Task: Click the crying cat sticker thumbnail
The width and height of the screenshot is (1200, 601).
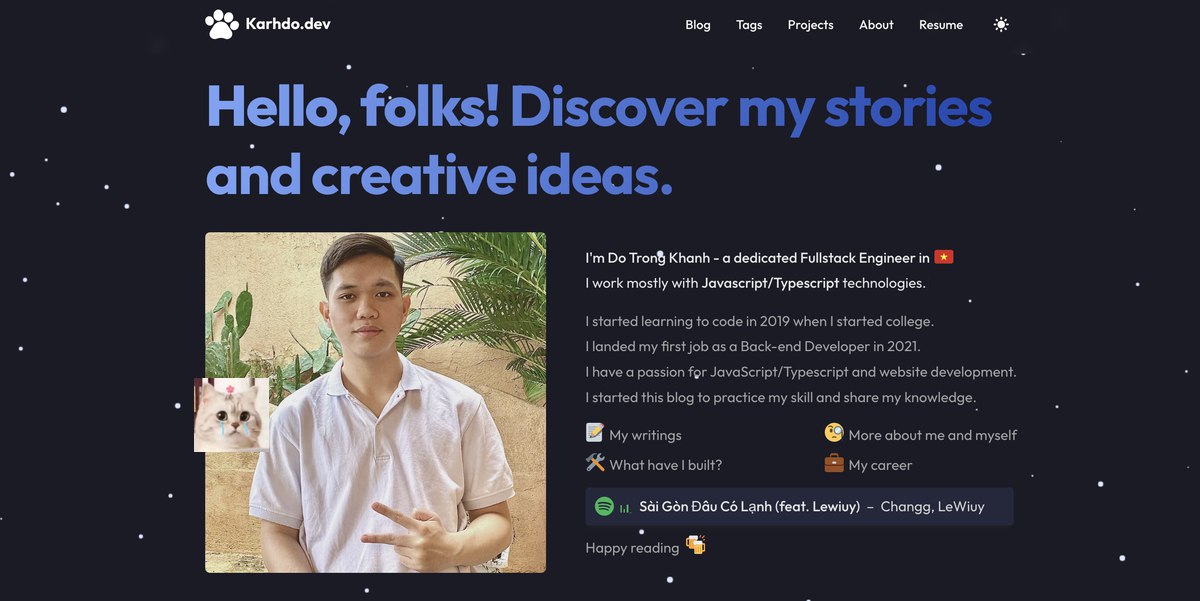Action: click(x=231, y=415)
